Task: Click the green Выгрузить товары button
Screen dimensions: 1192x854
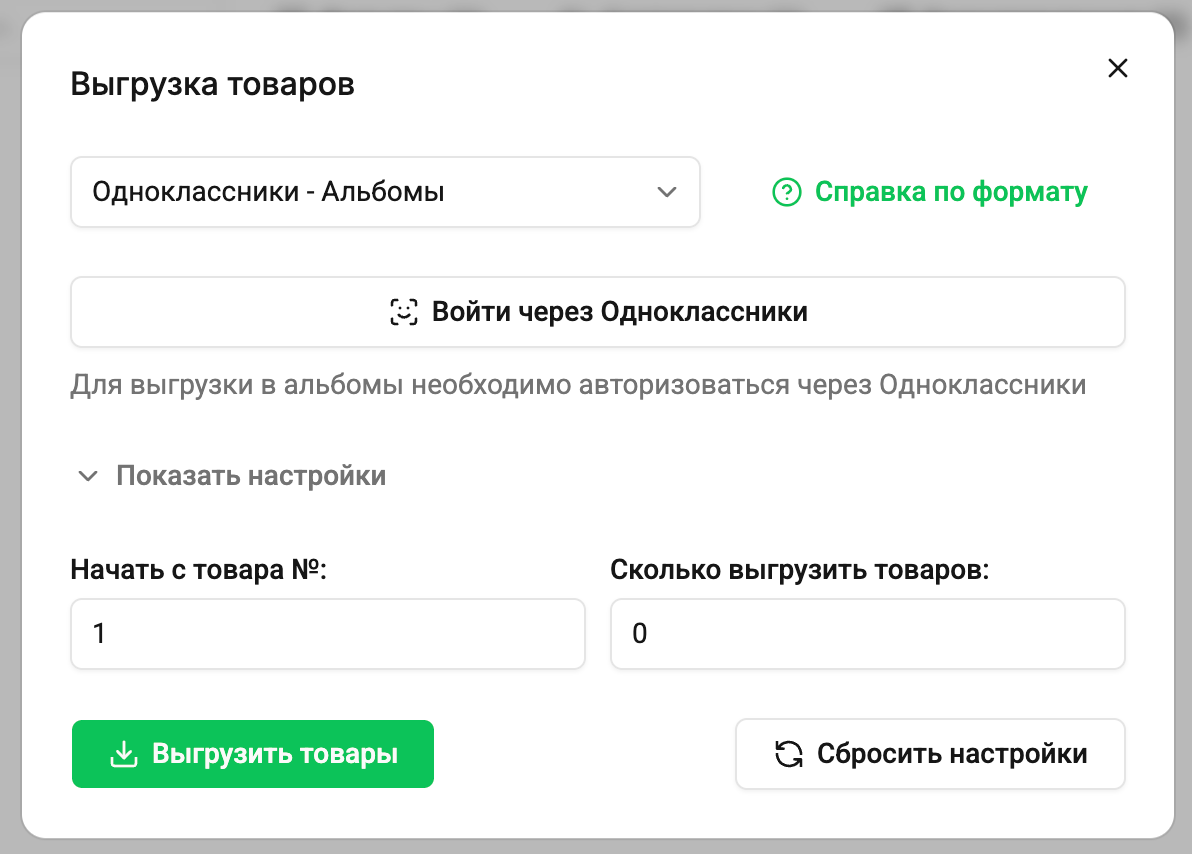Action: [253, 754]
